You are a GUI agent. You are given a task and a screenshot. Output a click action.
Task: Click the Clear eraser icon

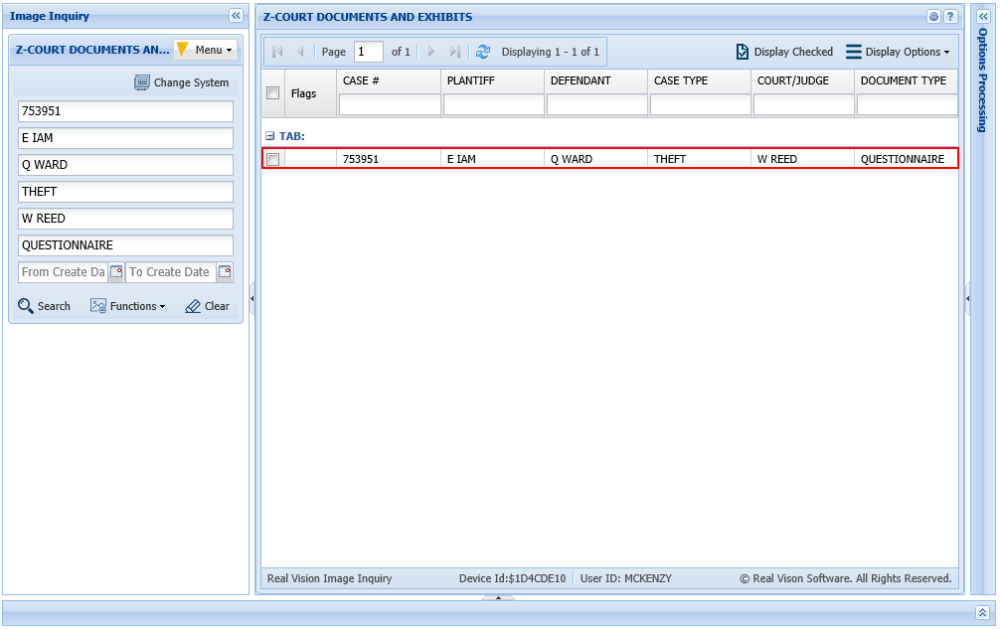coord(192,306)
